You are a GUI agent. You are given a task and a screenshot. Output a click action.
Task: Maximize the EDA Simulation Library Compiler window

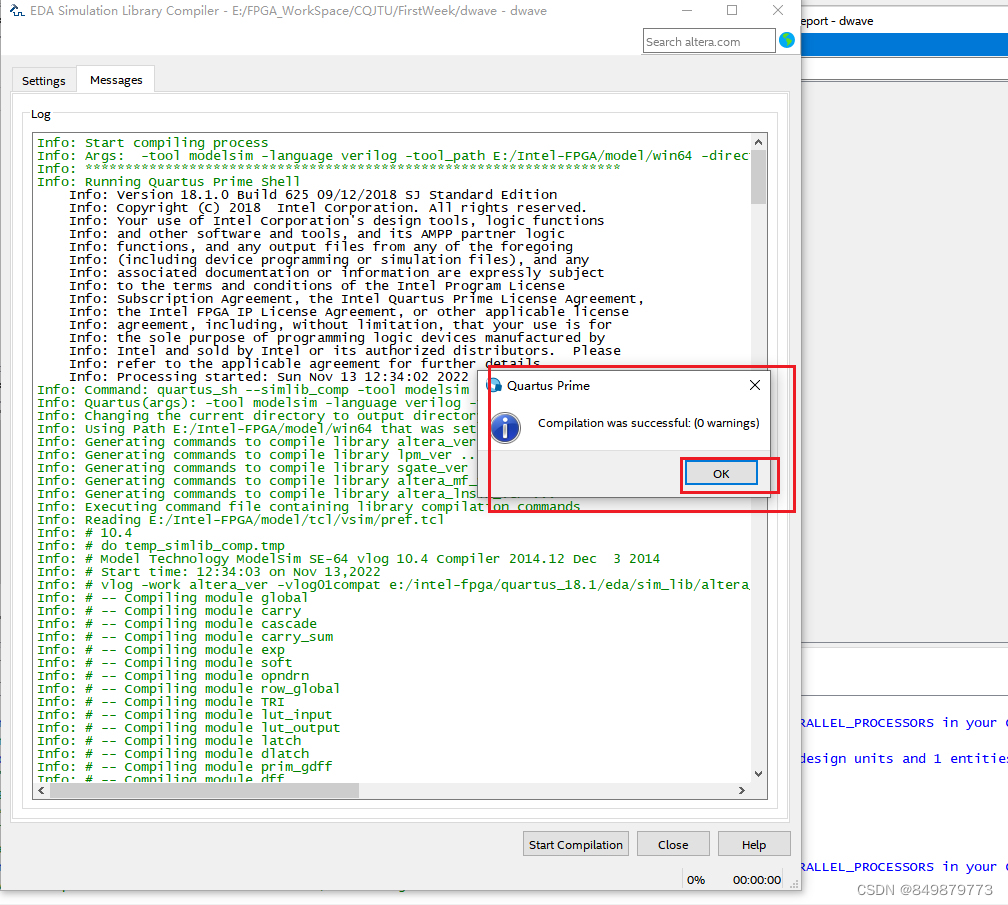732,10
